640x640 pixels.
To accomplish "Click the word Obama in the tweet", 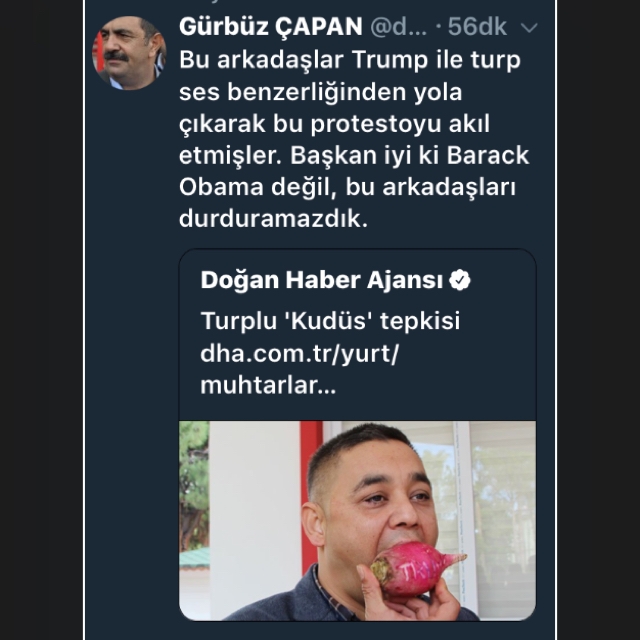I will pos(221,187).
